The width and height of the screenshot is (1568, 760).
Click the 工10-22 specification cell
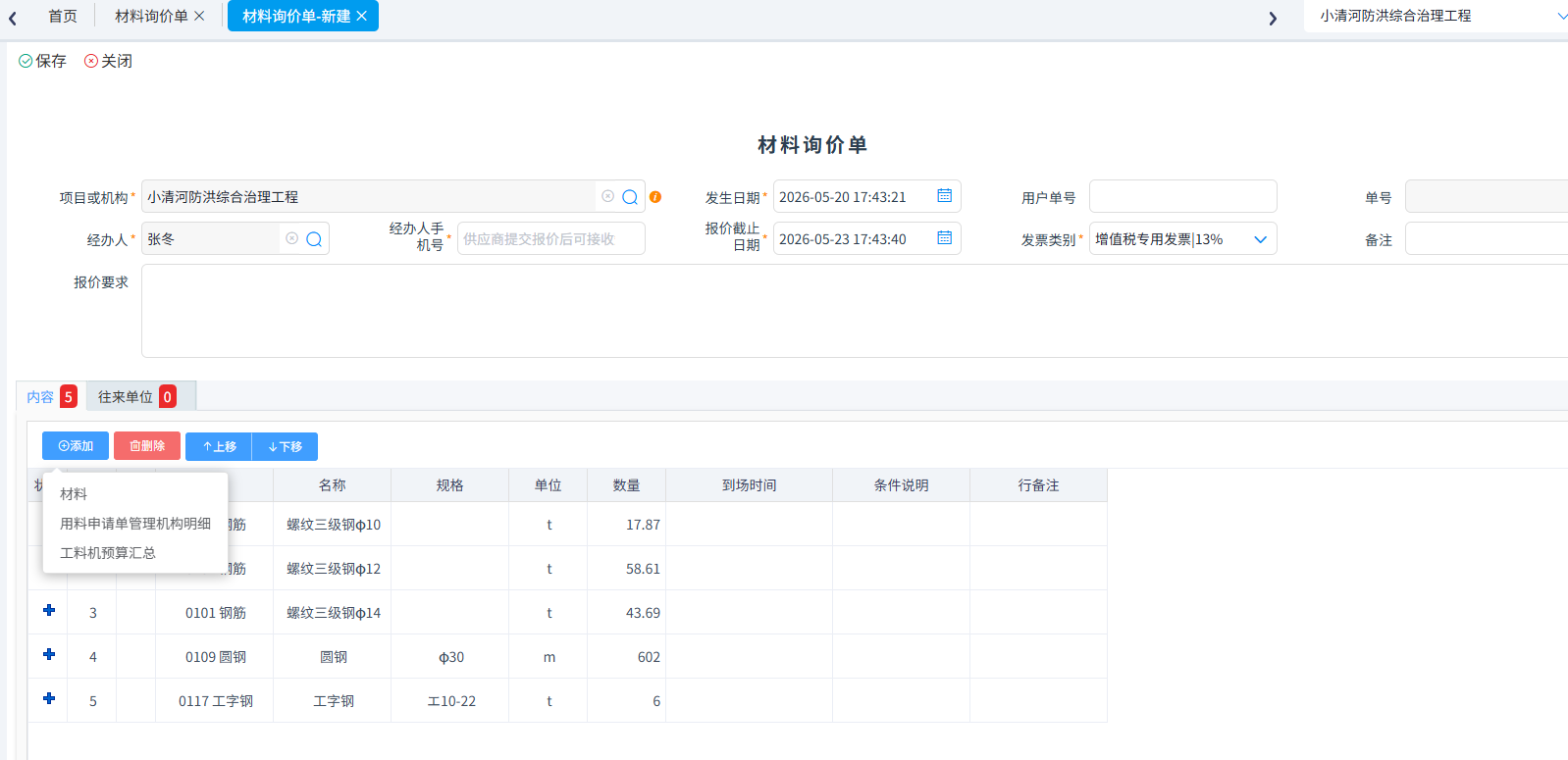(x=450, y=701)
